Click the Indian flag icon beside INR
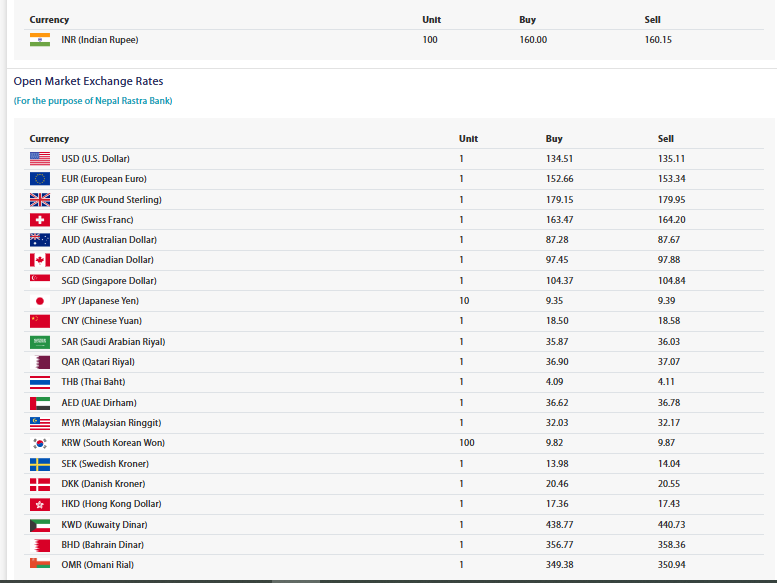The height and width of the screenshot is (583, 777). click(x=40, y=40)
